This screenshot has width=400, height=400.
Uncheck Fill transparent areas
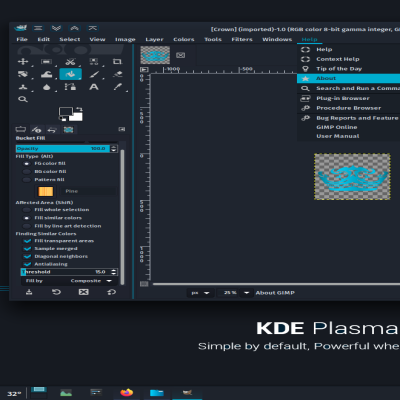click(x=27, y=241)
